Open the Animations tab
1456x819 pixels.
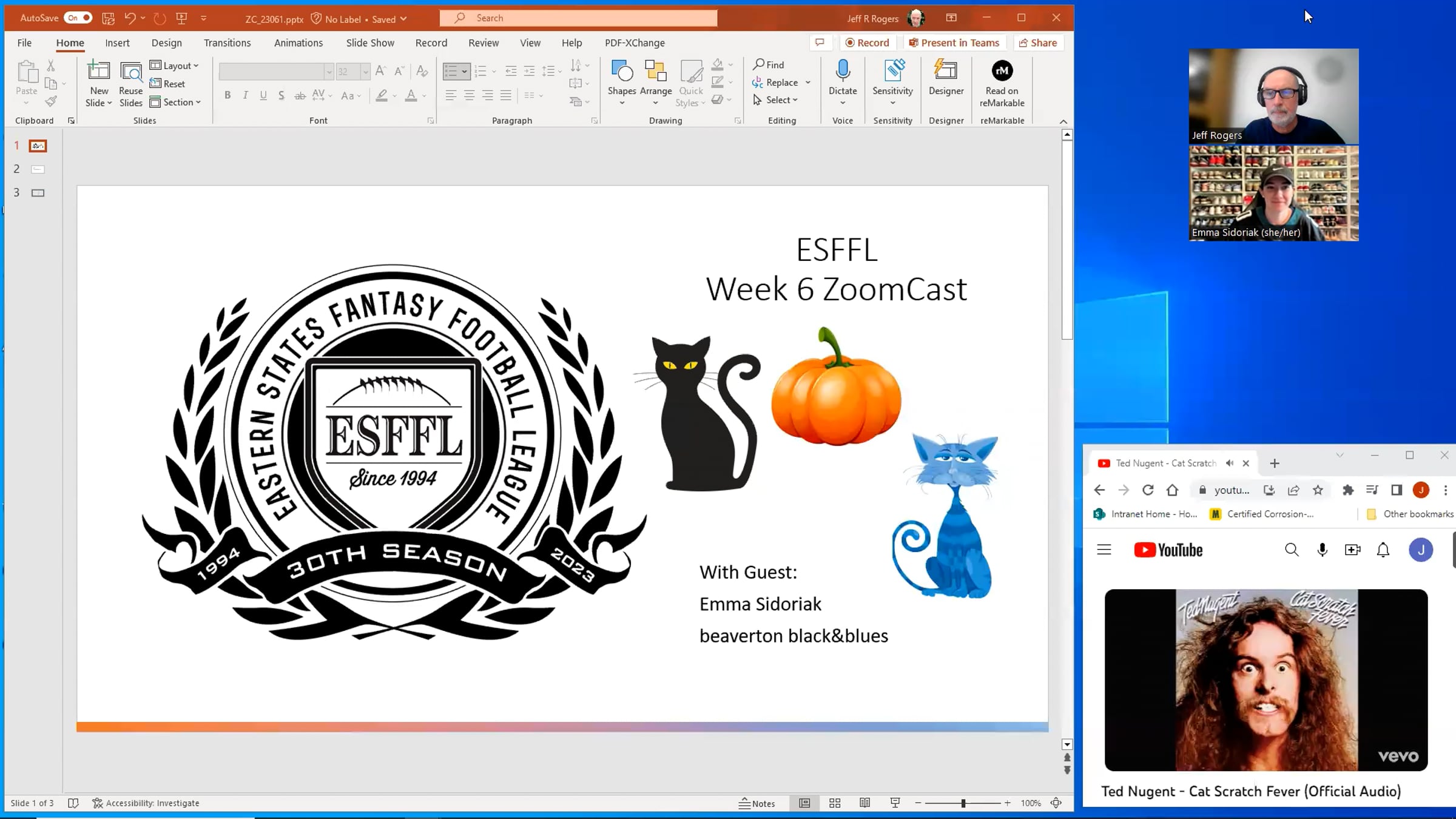298,42
